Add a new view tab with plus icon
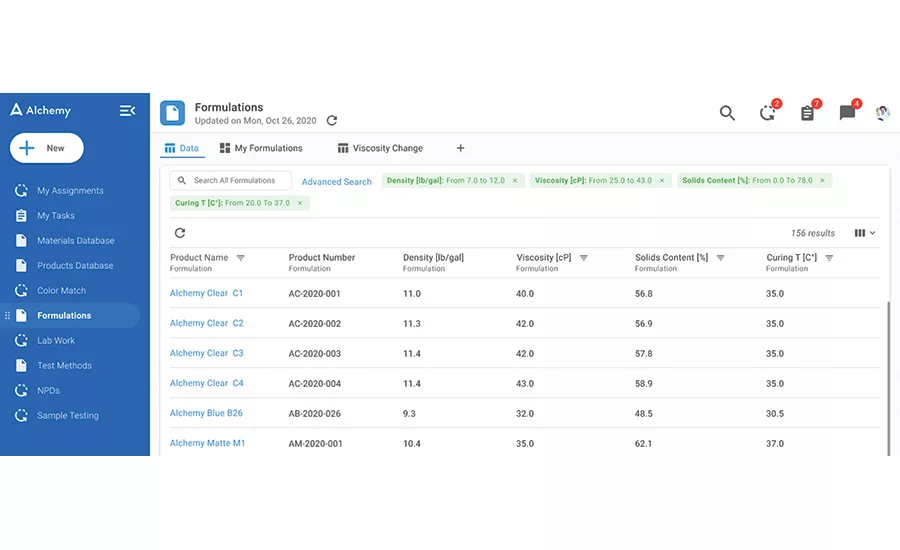Image resolution: width=900 pixels, height=550 pixels. coord(460,148)
